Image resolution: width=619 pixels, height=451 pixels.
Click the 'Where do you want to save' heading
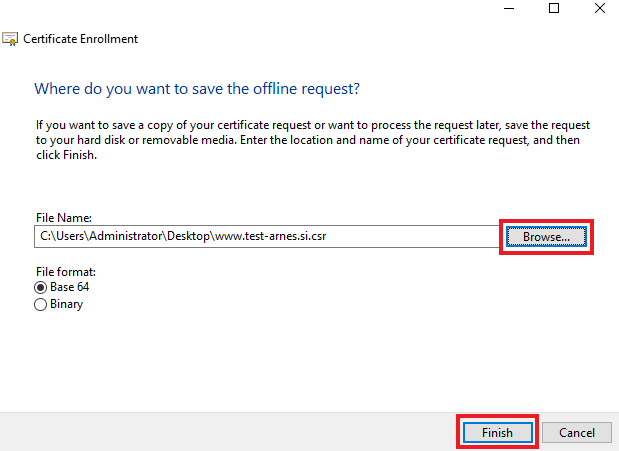197,89
